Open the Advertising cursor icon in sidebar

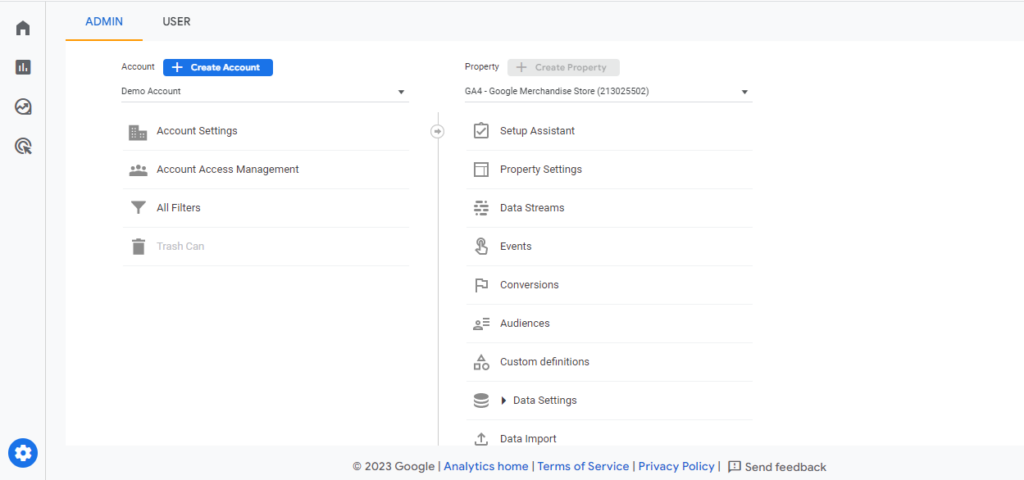[23, 146]
